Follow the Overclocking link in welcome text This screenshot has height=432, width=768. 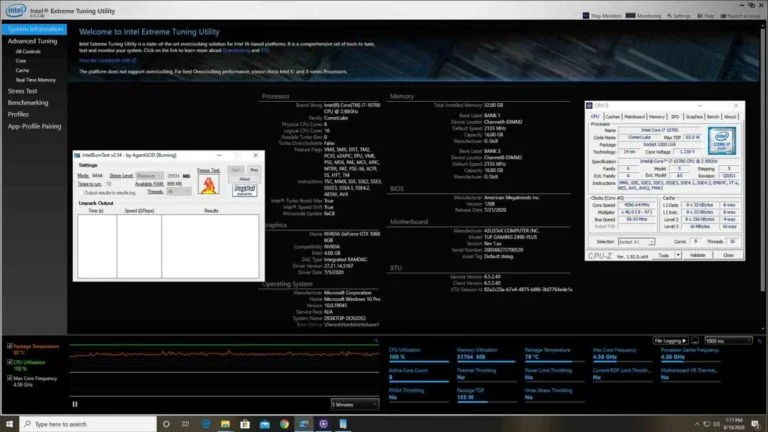point(236,50)
